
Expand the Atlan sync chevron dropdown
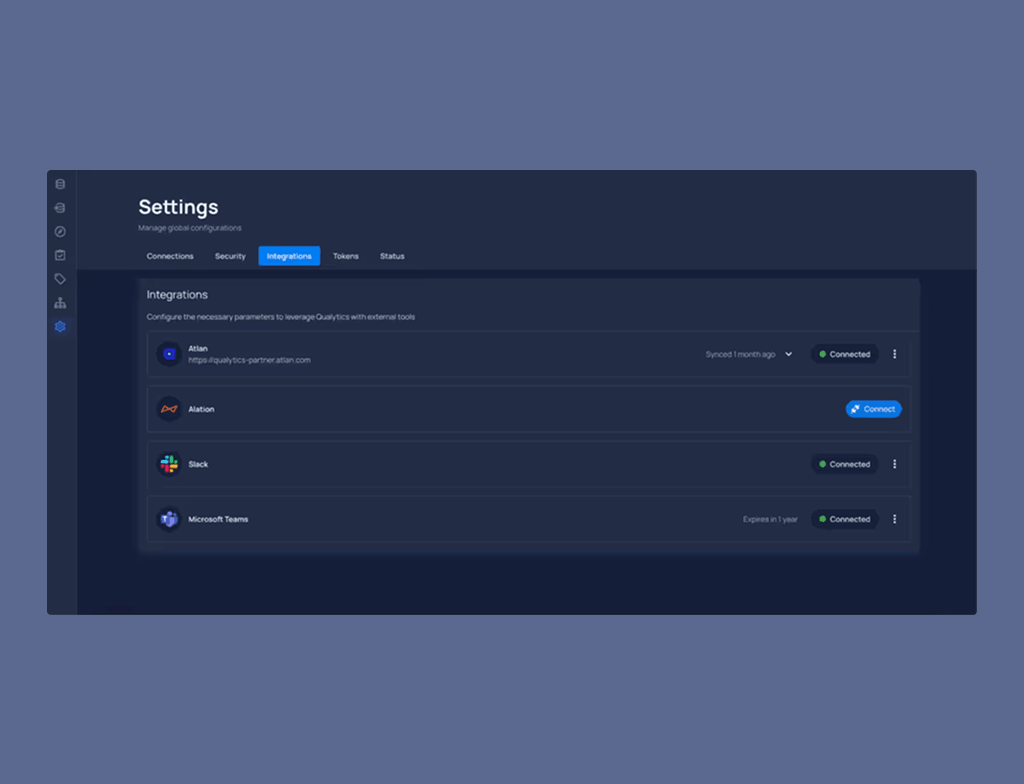click(789, 354)
